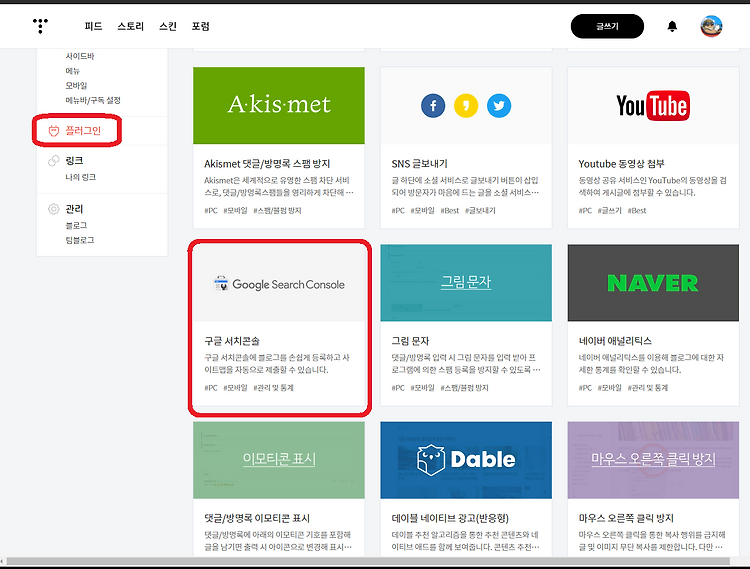750x569 pixels.
Task: Click the #스팸/불펌 방지 tag on Akismet card
Action: coord(277,210)
